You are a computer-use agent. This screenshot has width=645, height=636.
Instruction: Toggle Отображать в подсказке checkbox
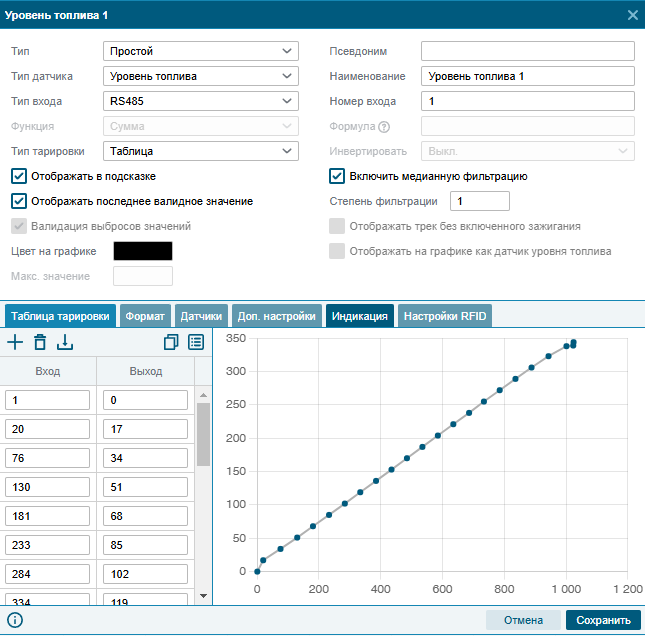pyautogui.click(x=19, y=176)
